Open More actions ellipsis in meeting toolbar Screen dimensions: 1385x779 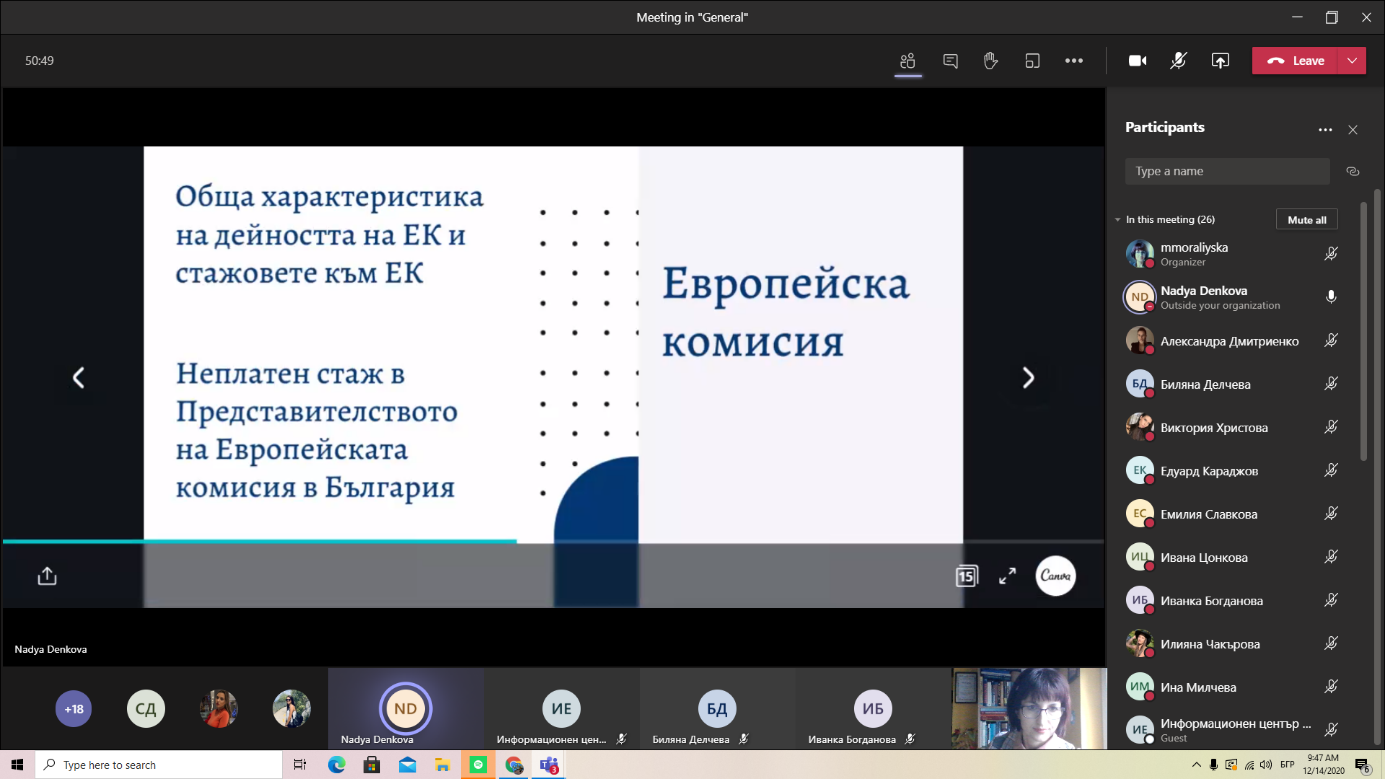[x=1074, y=61]
